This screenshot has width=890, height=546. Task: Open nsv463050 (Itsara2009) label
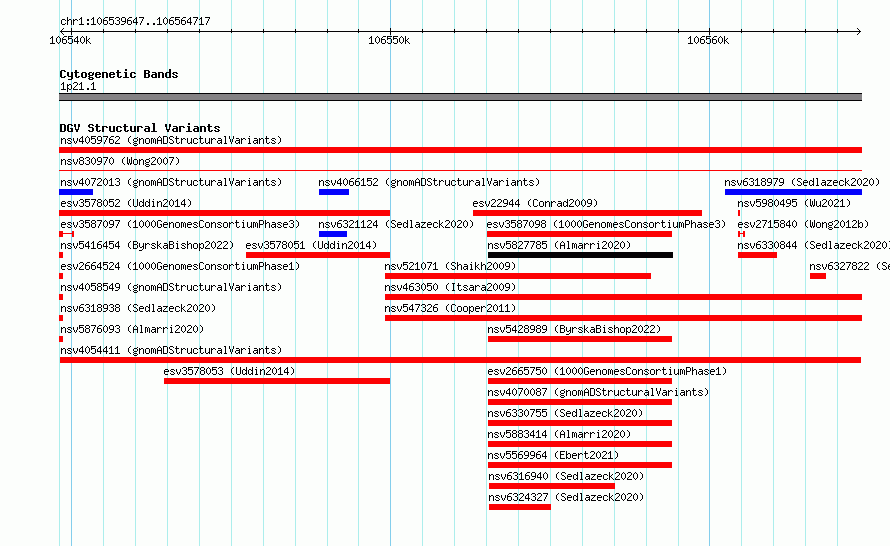click(x=450, y=287)
